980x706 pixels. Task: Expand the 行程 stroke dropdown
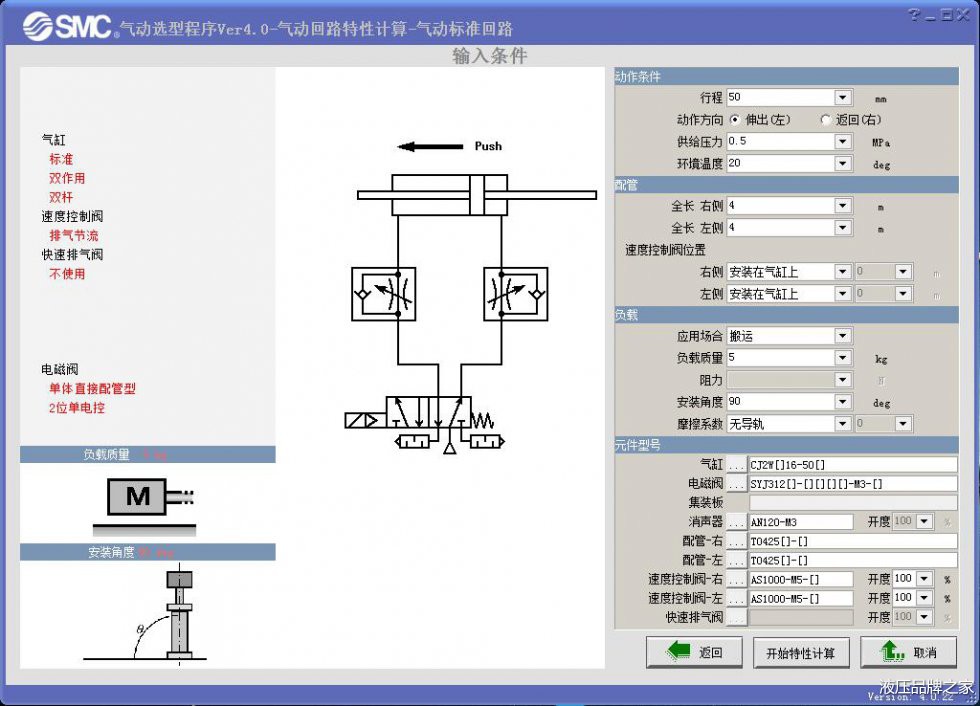click(x=843, y=98)
